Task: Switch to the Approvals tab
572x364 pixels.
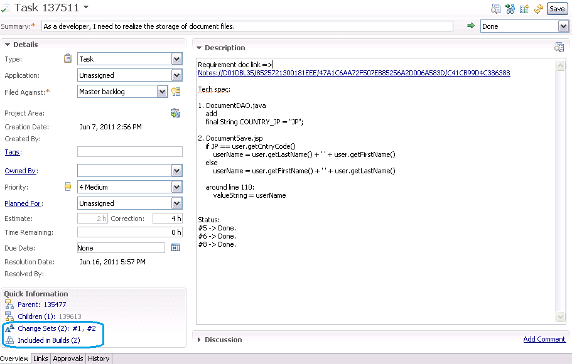Action: point(68,359)
